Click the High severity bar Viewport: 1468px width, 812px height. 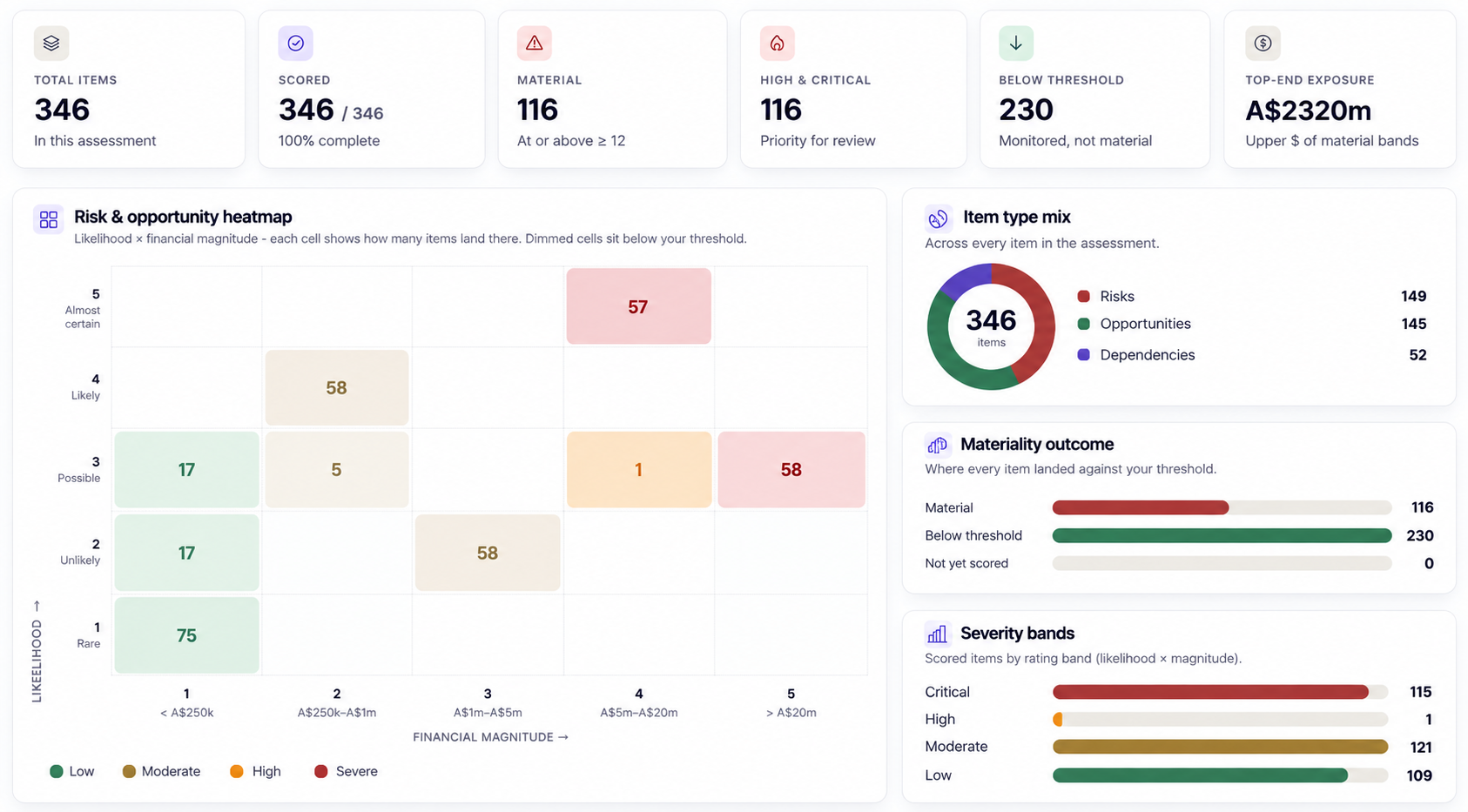point(1057,719)
